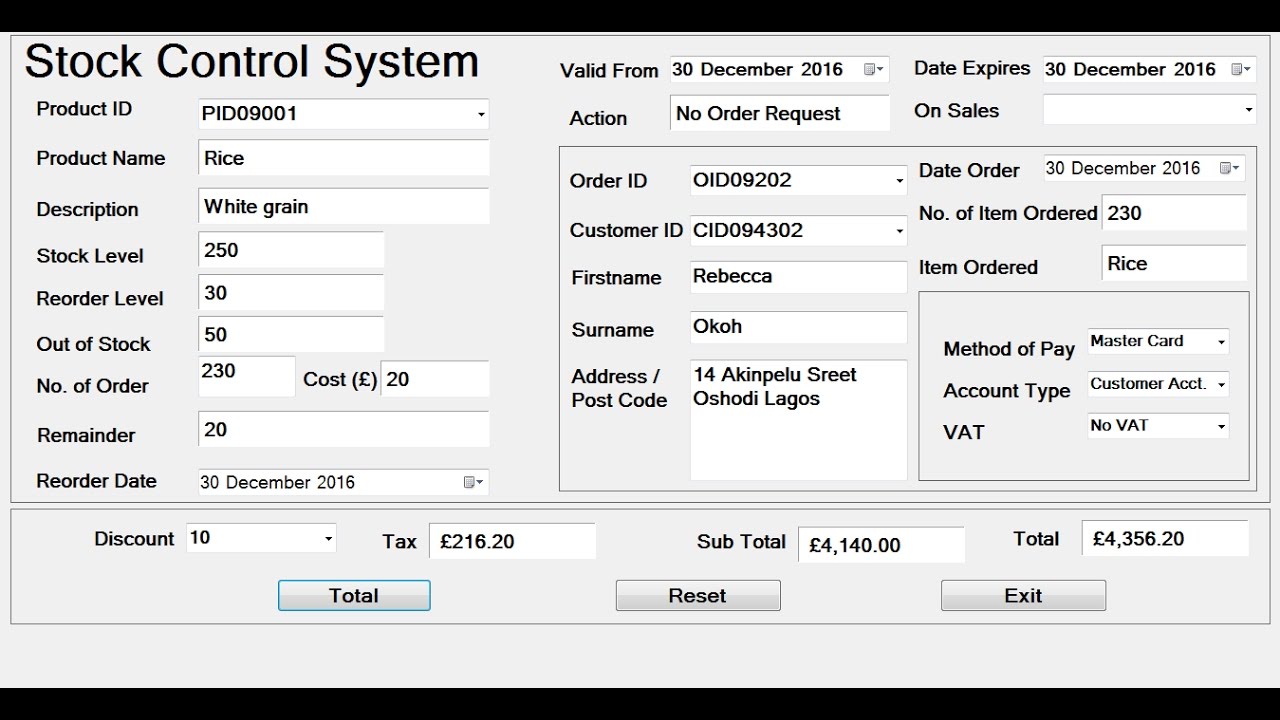The width and height of the screenshot is (1280, 720).
Task: Click the Firstname field with Rebecca
Action: click(799, 277)
